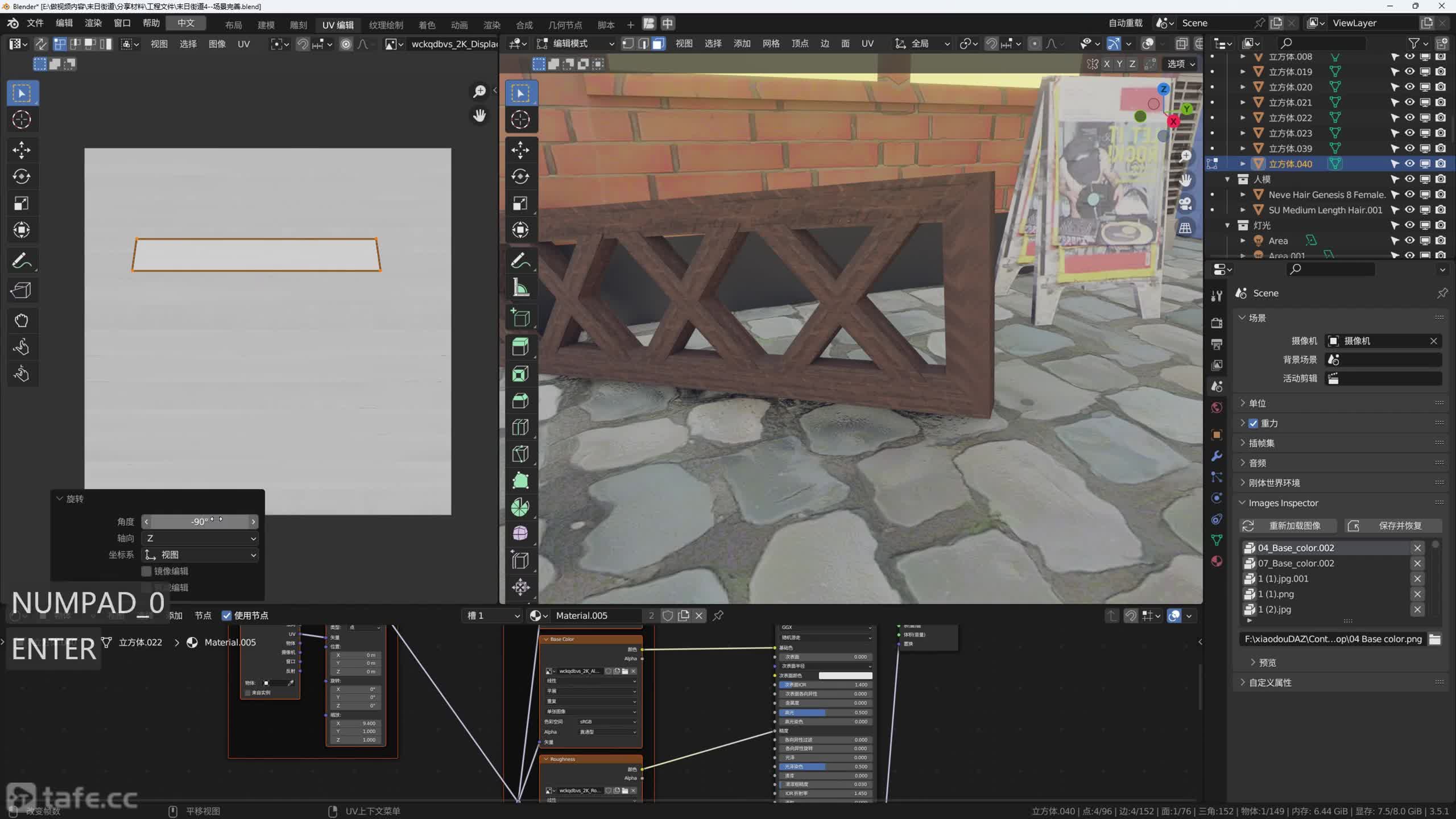
Task: Select the Inset Faces tool
Action: 520,374
